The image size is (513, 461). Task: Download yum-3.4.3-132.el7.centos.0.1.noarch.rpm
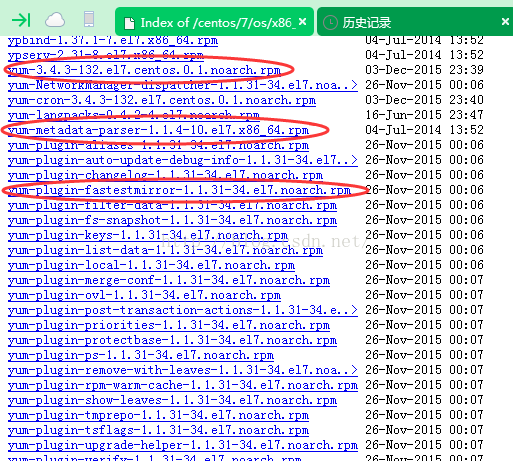[x=144, y=70]
